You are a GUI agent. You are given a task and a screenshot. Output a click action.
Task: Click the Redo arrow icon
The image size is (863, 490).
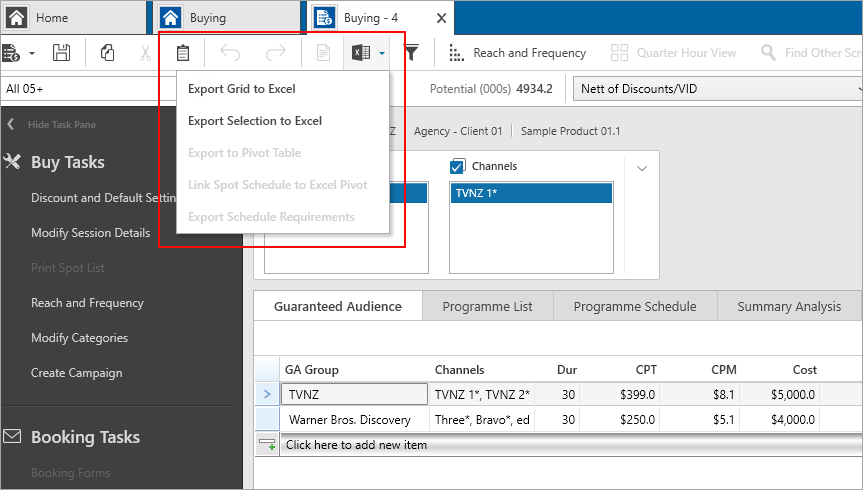(x=275, y=53)
